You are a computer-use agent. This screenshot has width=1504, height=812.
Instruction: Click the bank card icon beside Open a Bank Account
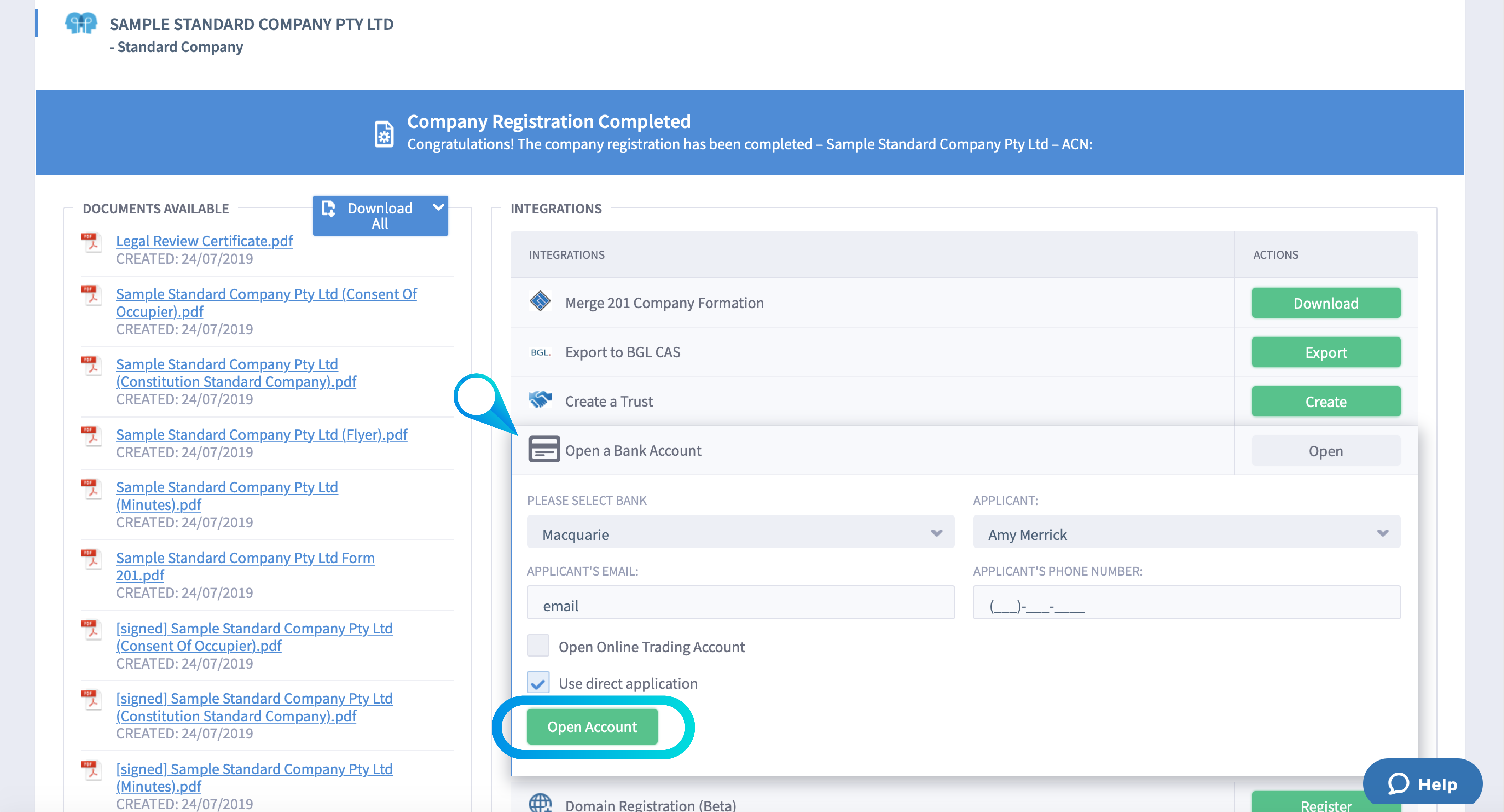point(544,449)
